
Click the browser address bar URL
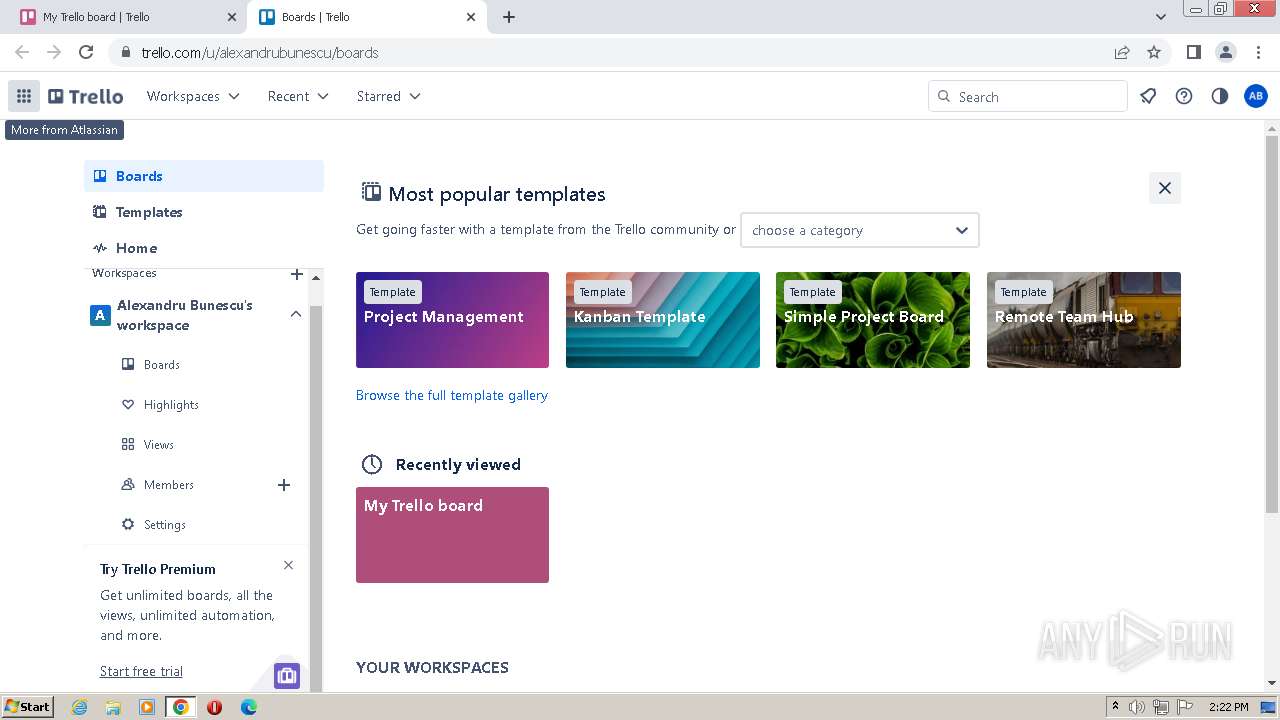[x=260, y=52]
